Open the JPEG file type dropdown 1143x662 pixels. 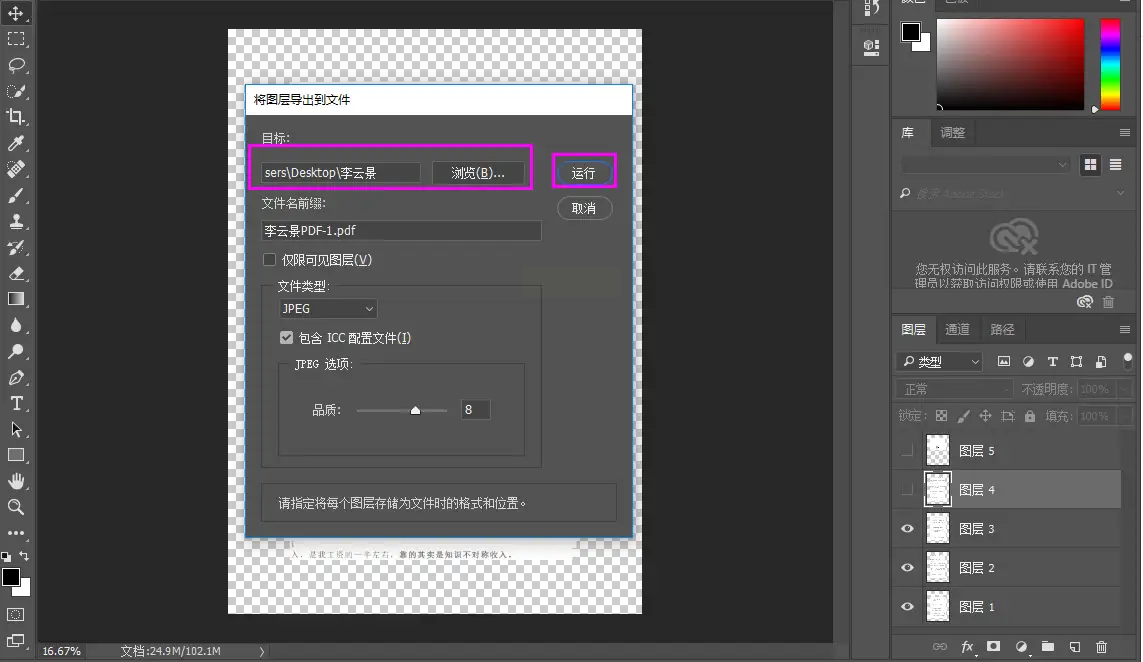point(328,308)
